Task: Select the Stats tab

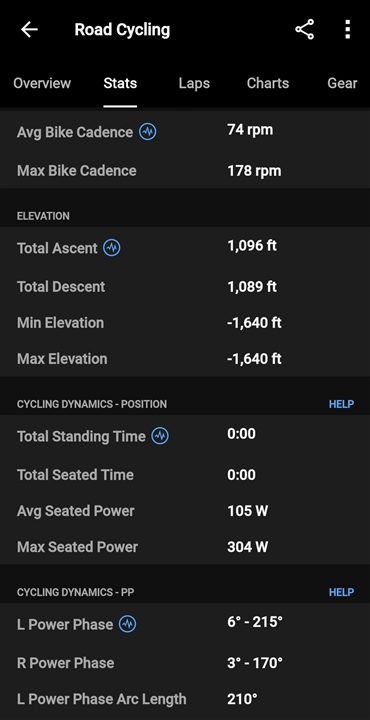Action: tap(120, 83)
